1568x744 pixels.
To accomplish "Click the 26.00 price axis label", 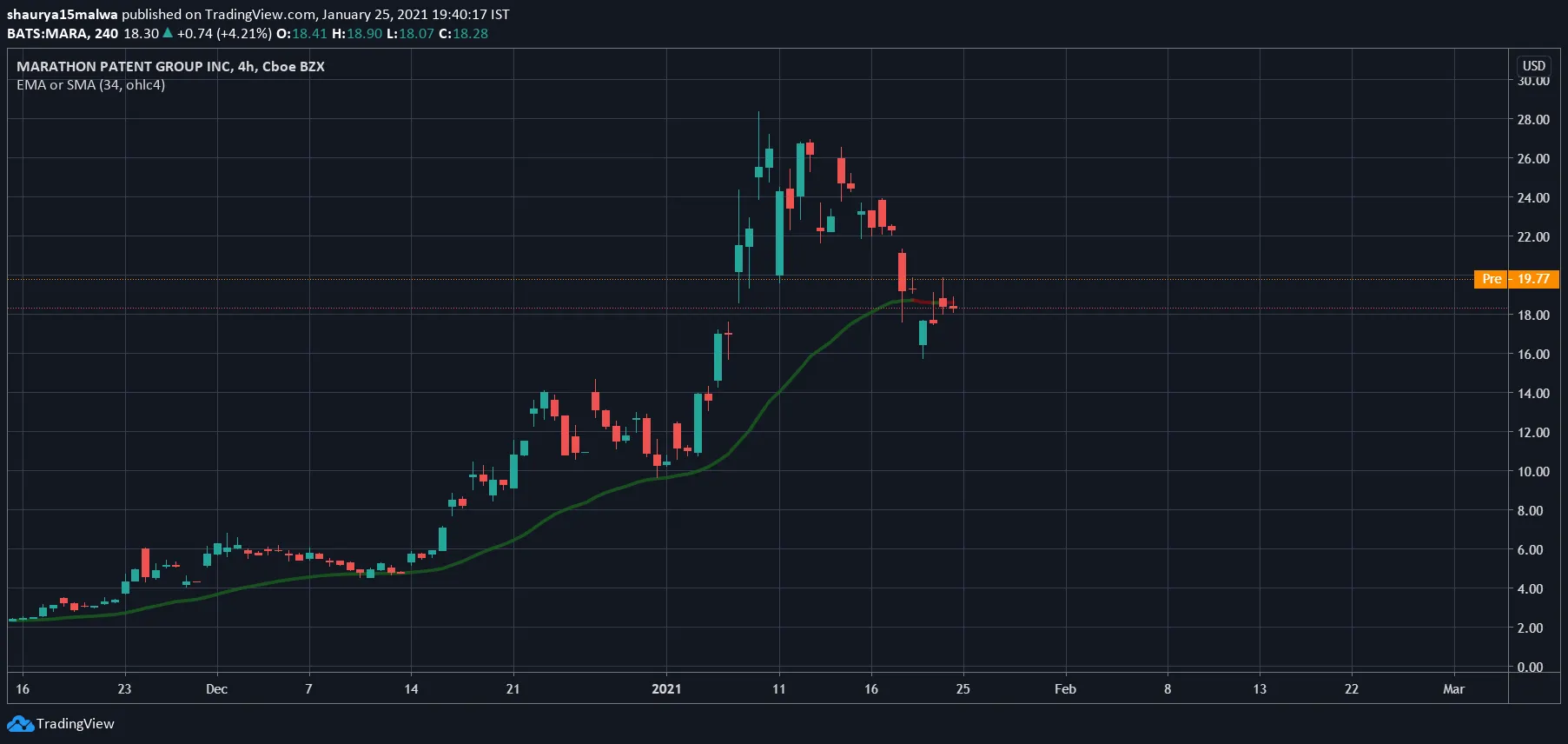I will (x=1533, y=159).
